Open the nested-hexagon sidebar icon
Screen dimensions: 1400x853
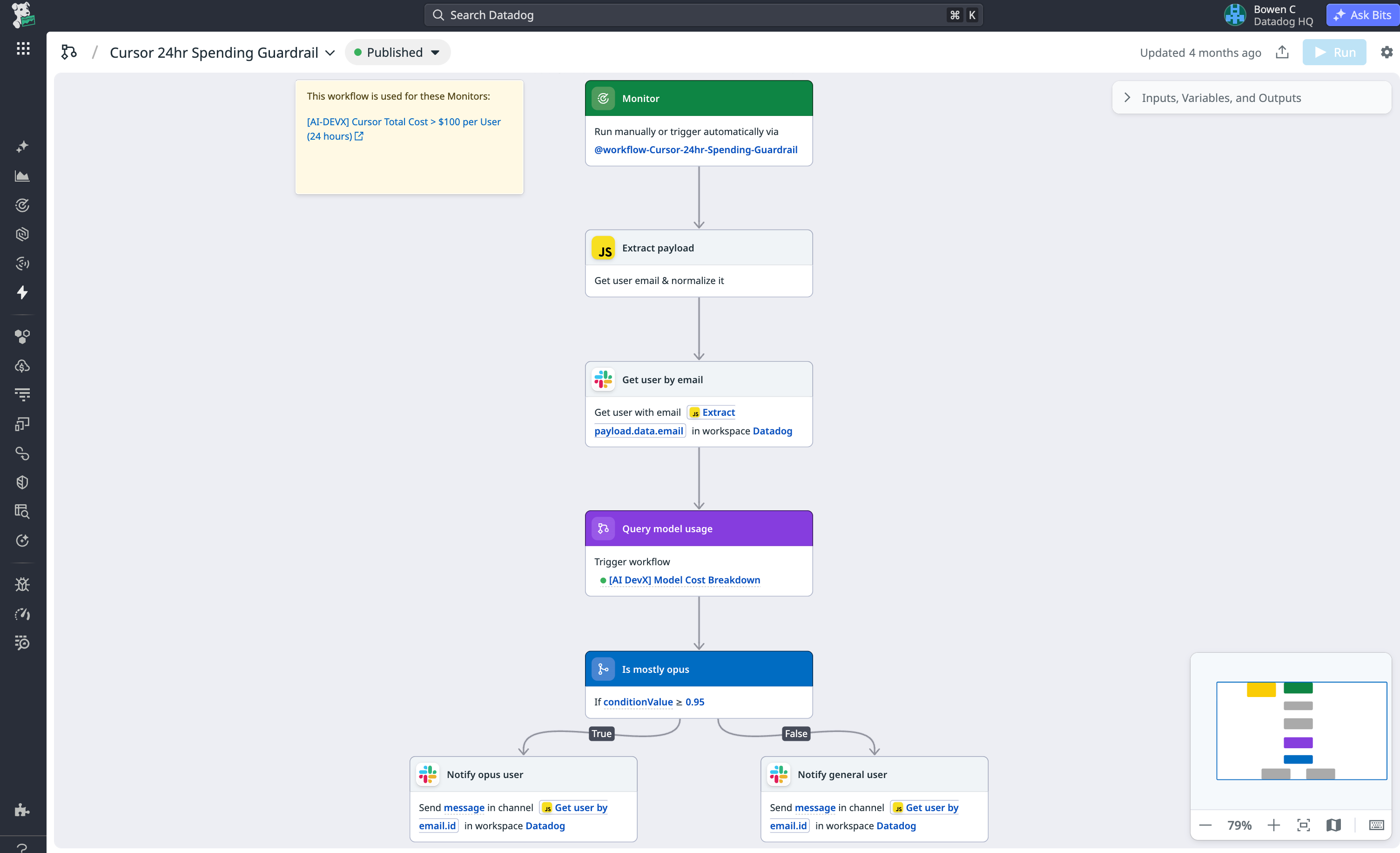click(x=23, y=234)
